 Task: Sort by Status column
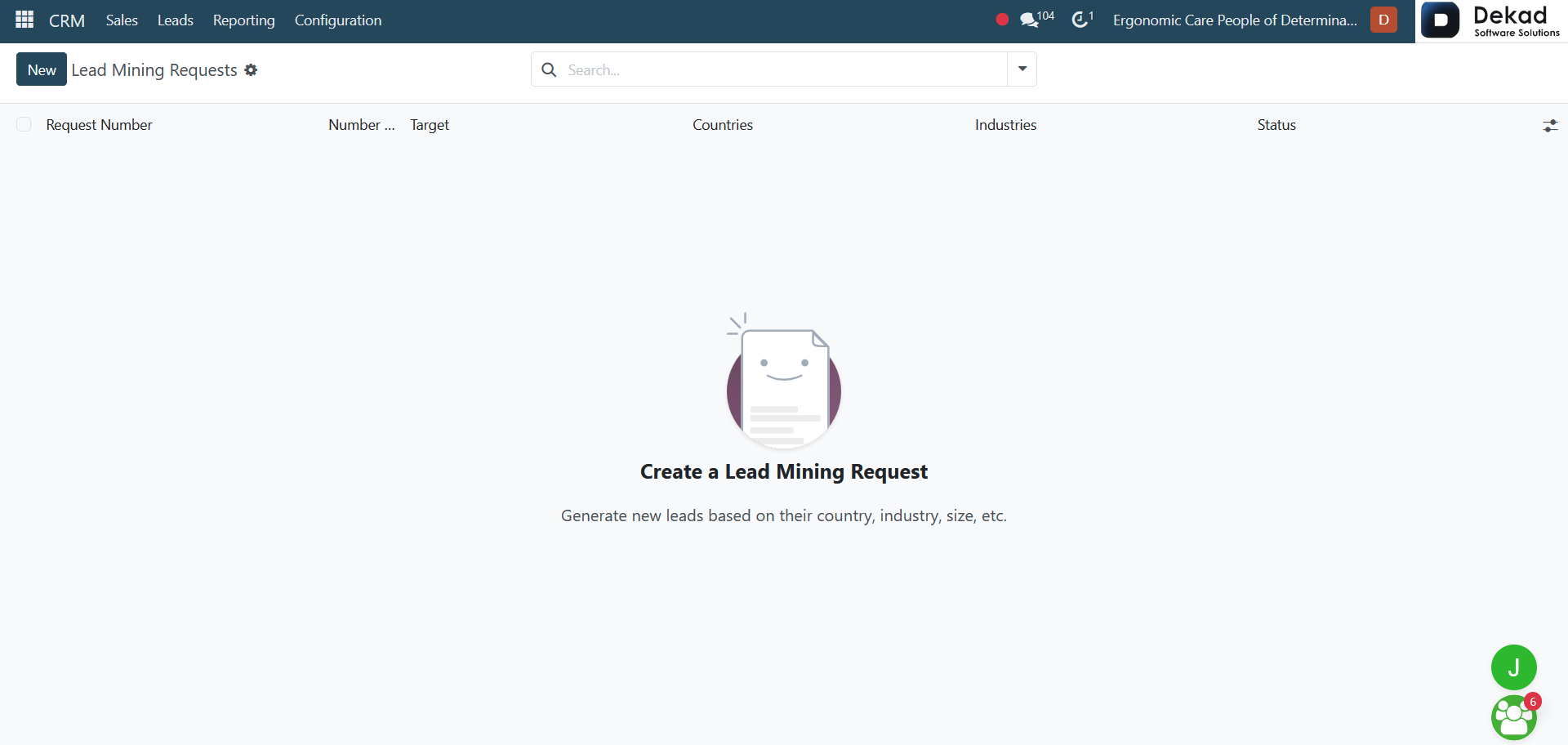[1276, 125]
